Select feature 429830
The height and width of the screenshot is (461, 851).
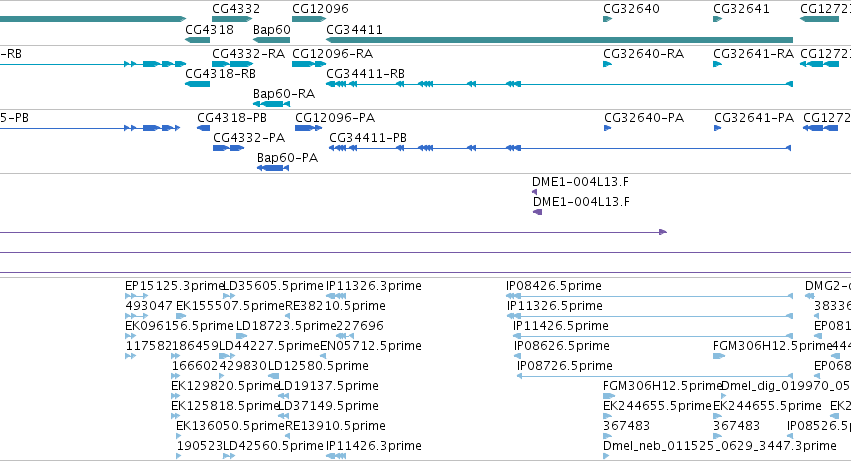coord(243,367)
